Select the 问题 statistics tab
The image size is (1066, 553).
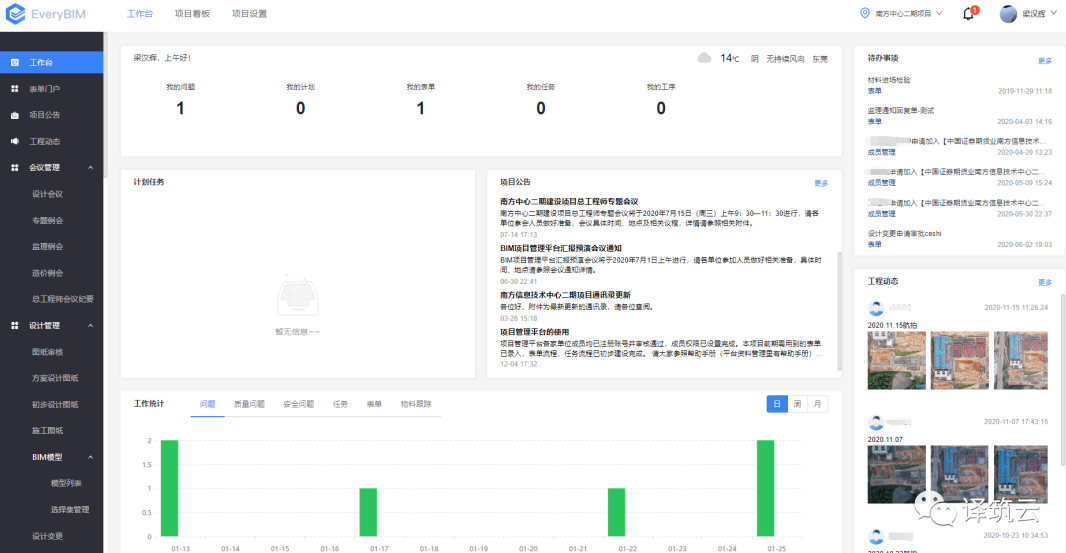(x=207, y=404)
